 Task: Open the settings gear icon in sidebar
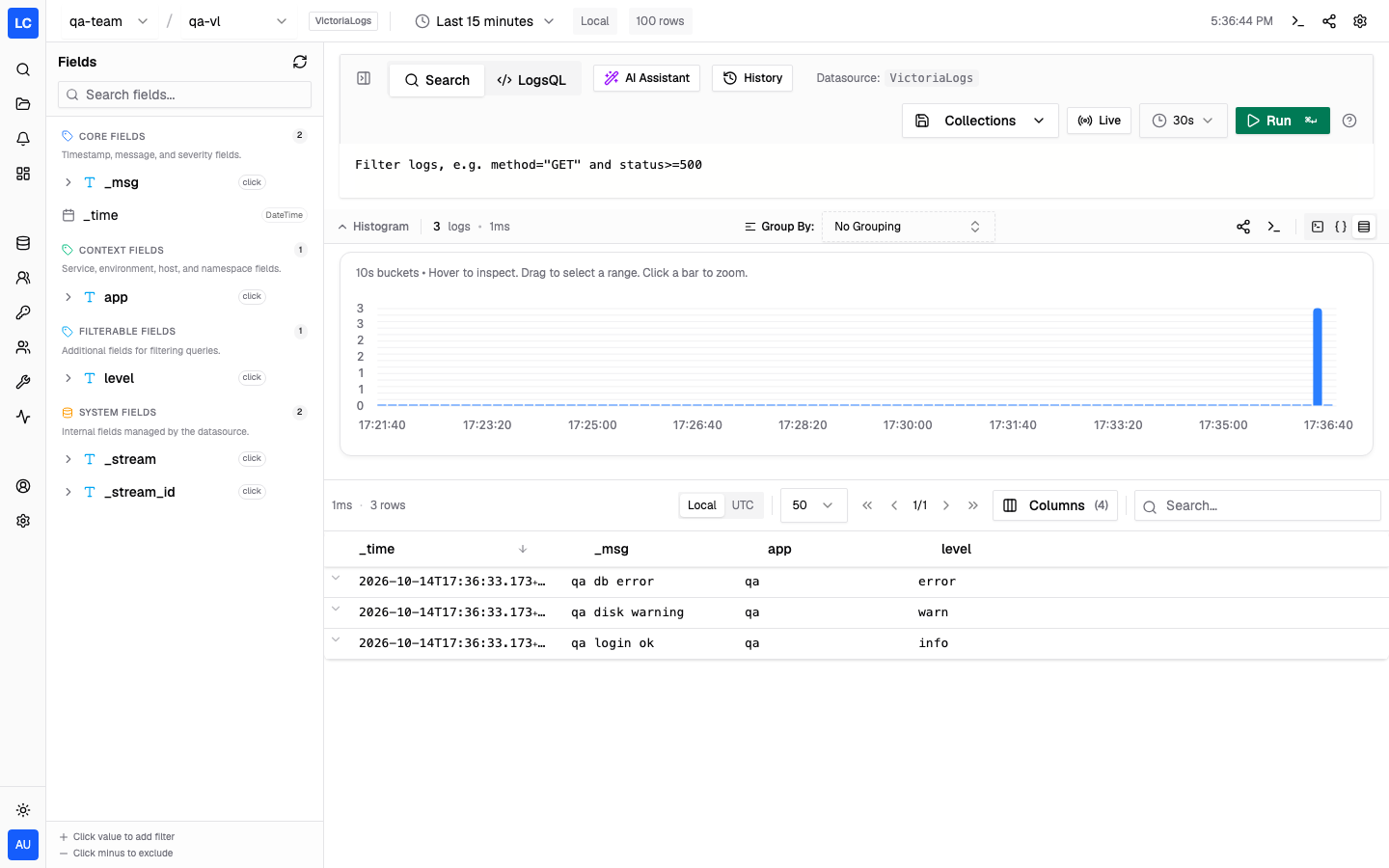[x=23, y=521]
